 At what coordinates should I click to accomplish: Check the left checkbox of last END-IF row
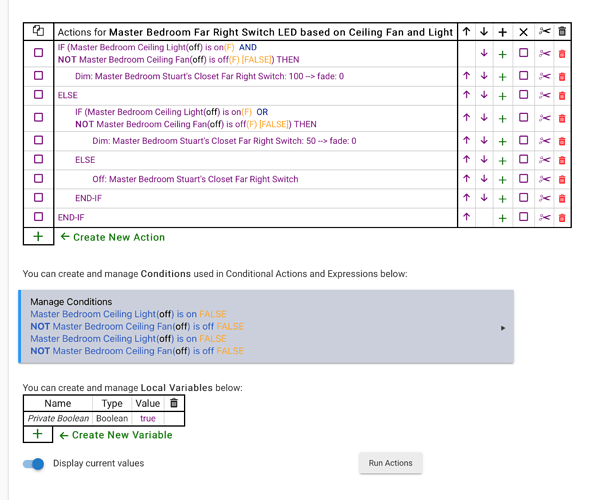point(39,216)
